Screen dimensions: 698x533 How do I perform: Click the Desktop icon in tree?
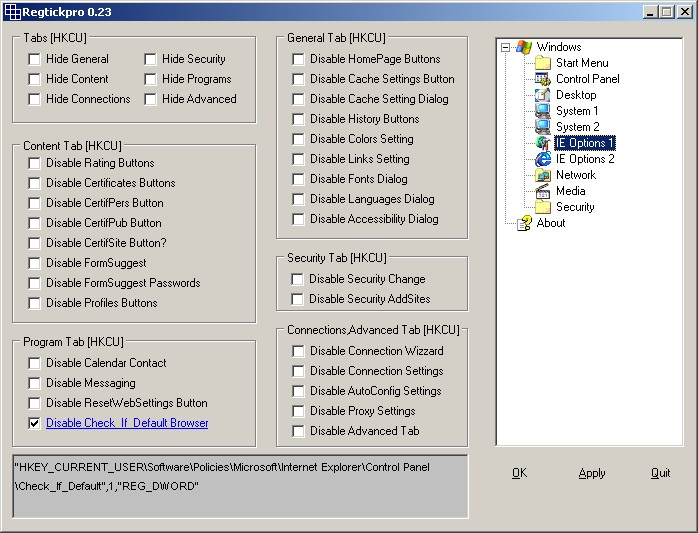tap(543, 95)
